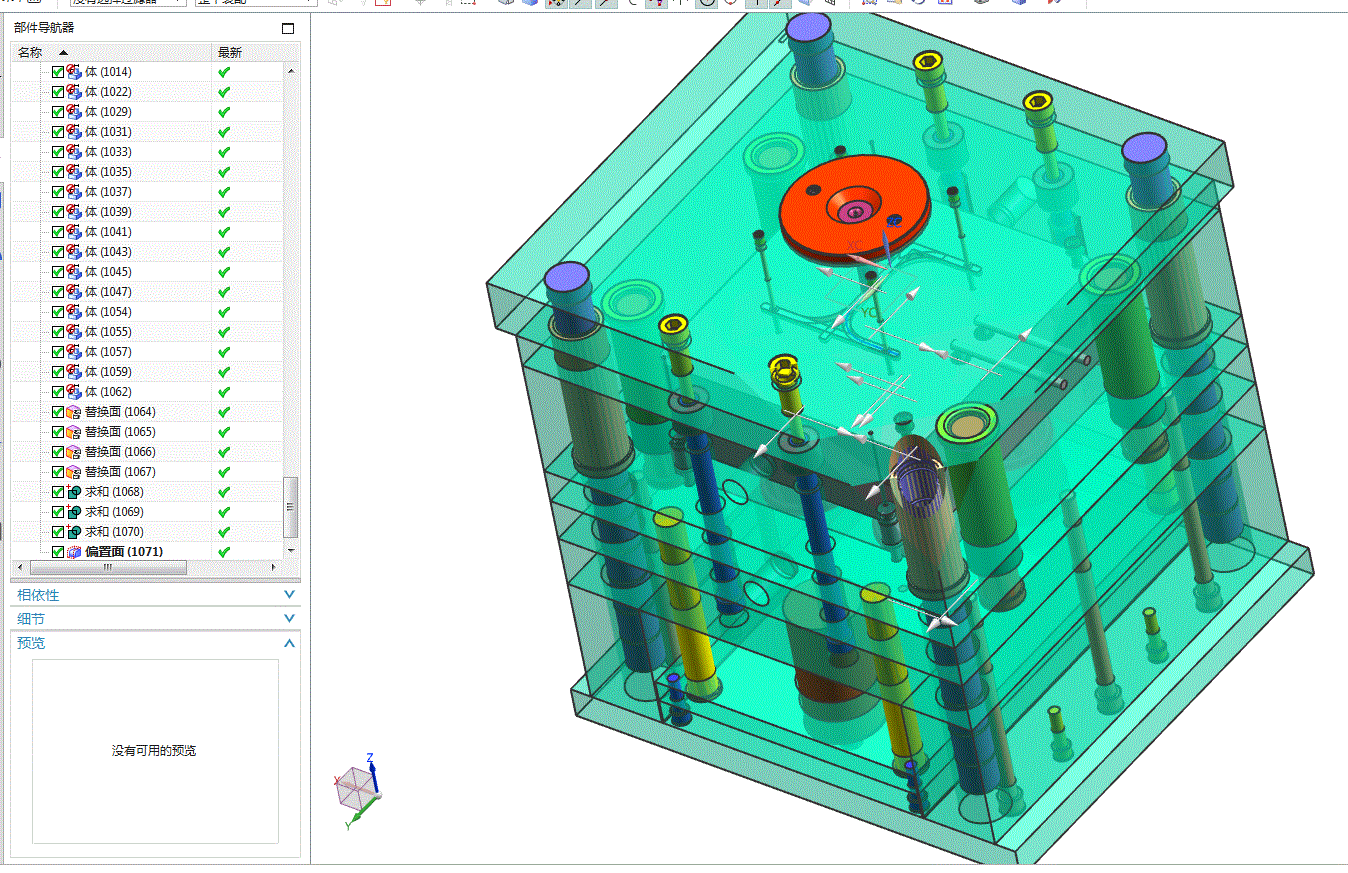Click the replace-face icon for 替换面 (1064)
Image resolution: width=1348 pixels, height=873 pixels.
(x=74, y=412)
